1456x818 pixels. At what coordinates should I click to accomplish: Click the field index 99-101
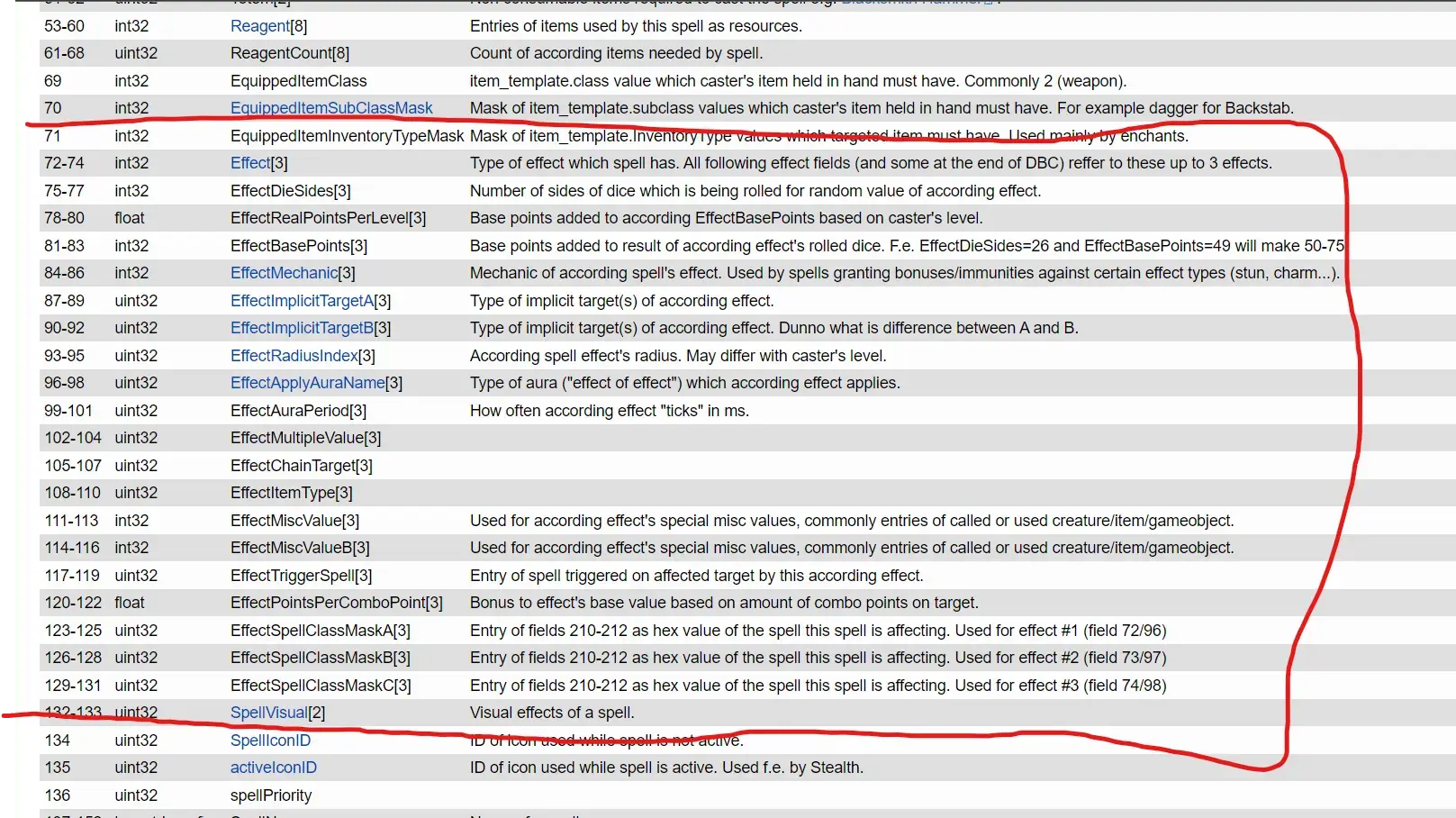tap(68, 411)
